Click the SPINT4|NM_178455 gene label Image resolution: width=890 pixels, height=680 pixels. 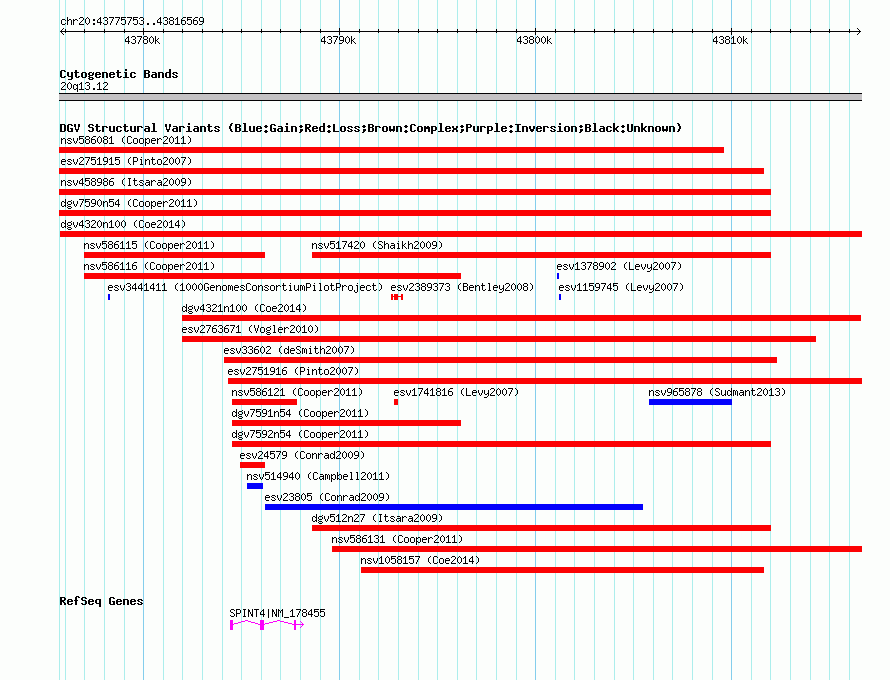click(x=278, y=613)
